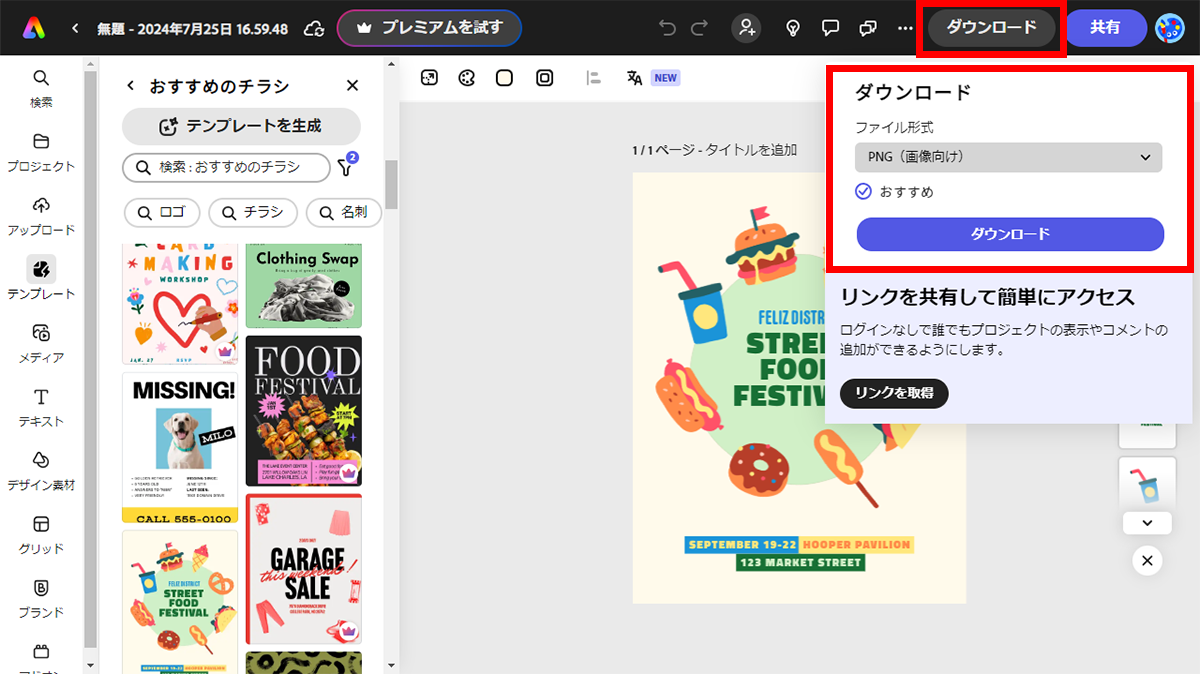Image resolution: width=1200 pixels, height=674 pixels.
Task: Collapse the おすすめのチラシ panel with the back chevron
Action: click(x=129, y=86)
